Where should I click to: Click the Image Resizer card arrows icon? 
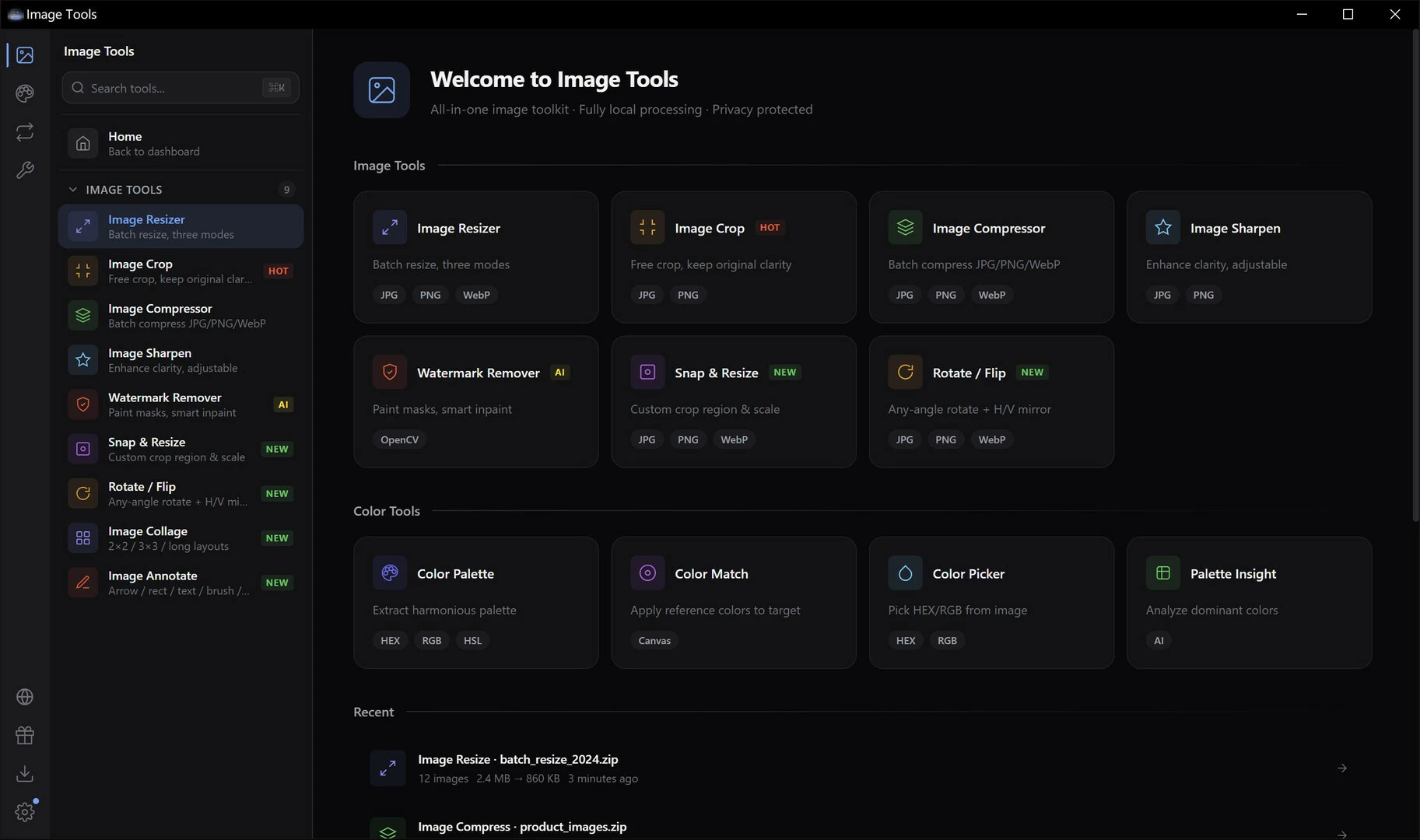pos(390,228)
